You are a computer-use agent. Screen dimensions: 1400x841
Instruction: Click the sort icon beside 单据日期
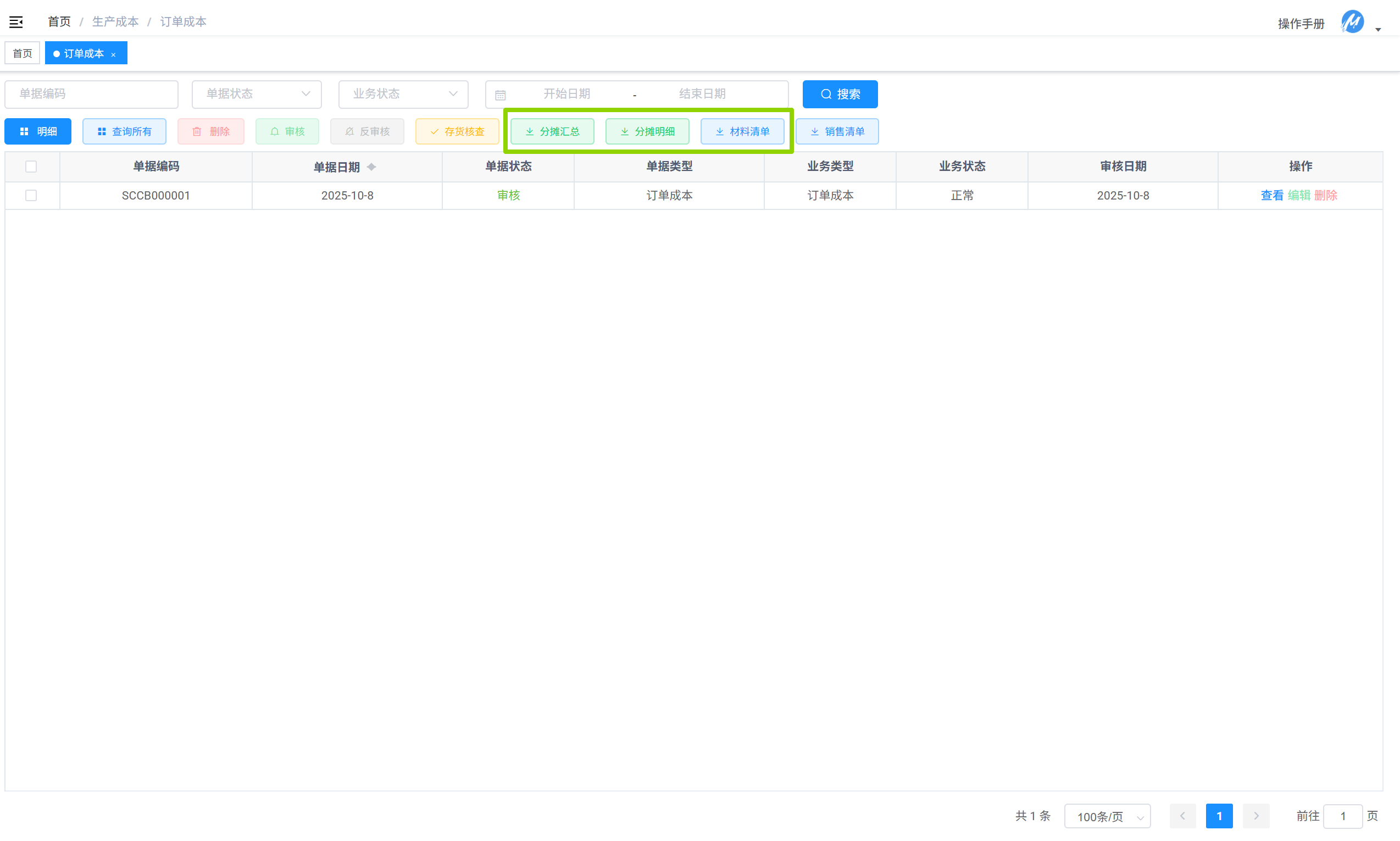click(x=371, y=167)
